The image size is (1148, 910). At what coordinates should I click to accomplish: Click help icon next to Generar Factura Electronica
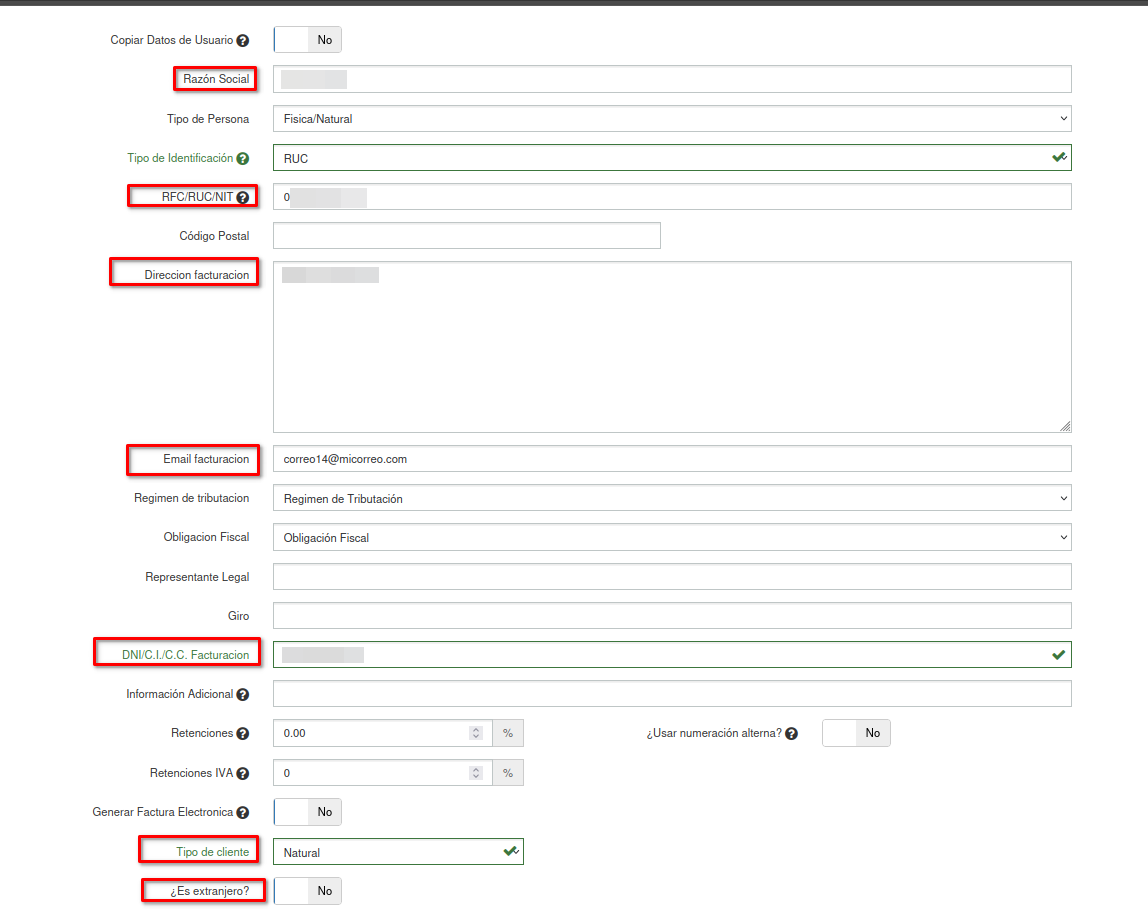click(x=243, y=813)
